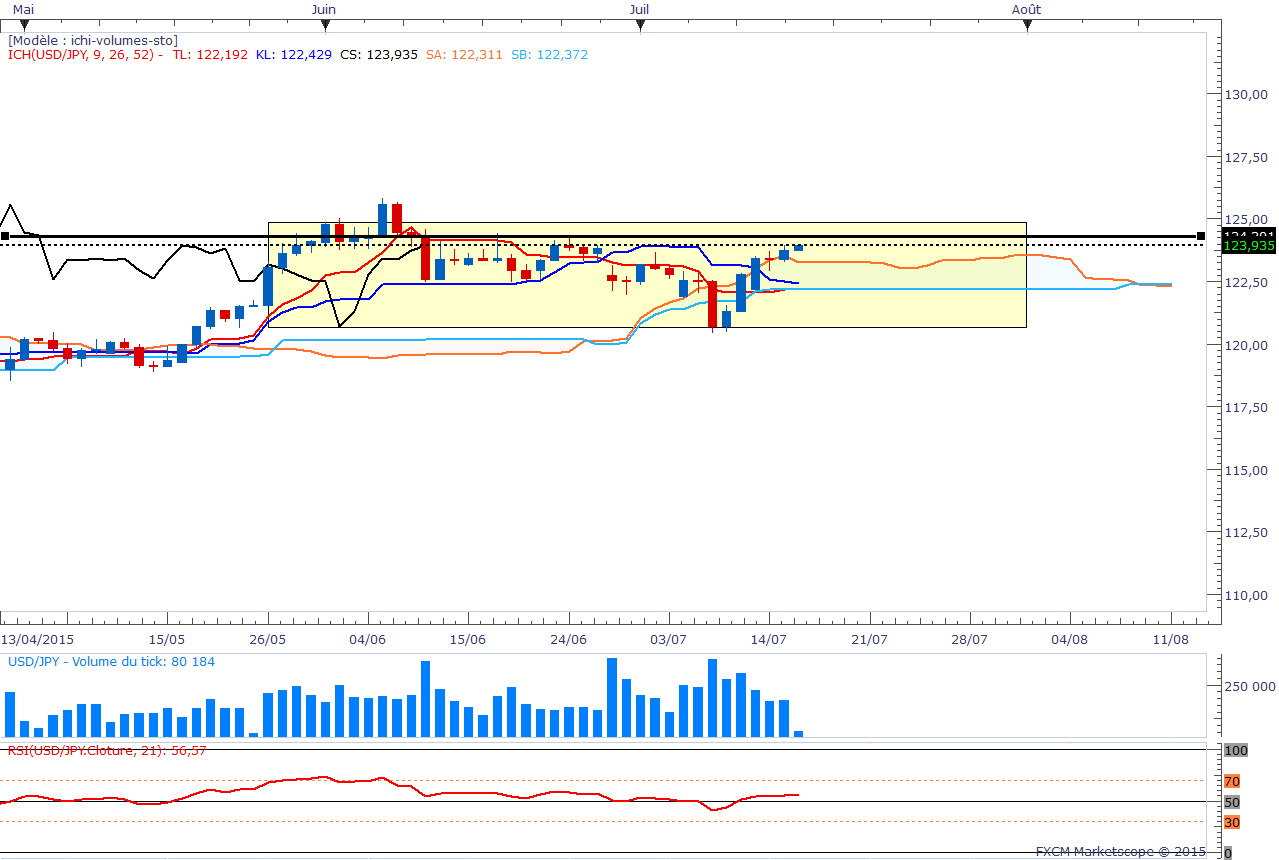Click the 130,00 price axis label

[1246, 95]
